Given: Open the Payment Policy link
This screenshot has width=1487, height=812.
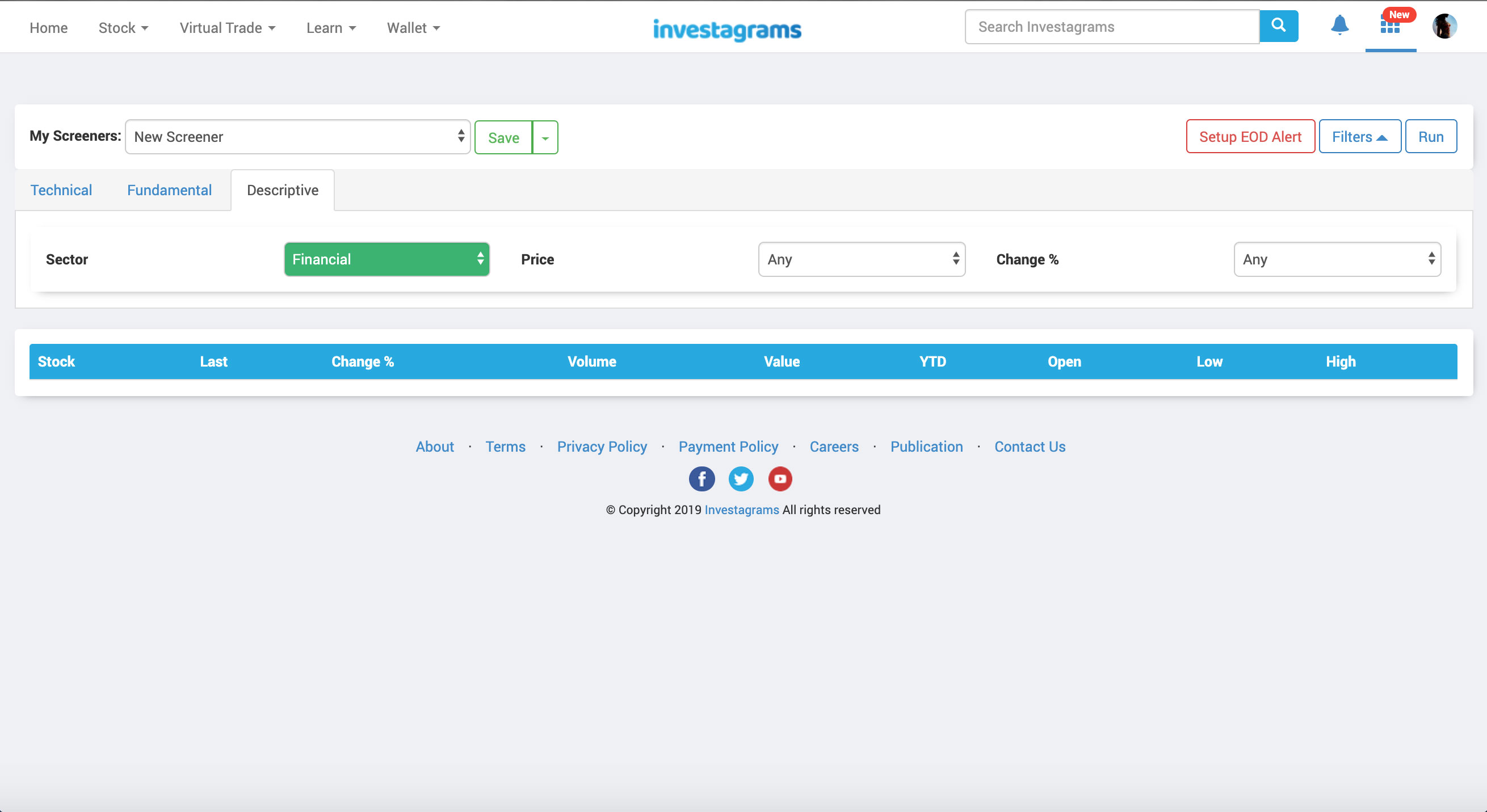Looking at the screenshot, I should click(x=729, y=447).
